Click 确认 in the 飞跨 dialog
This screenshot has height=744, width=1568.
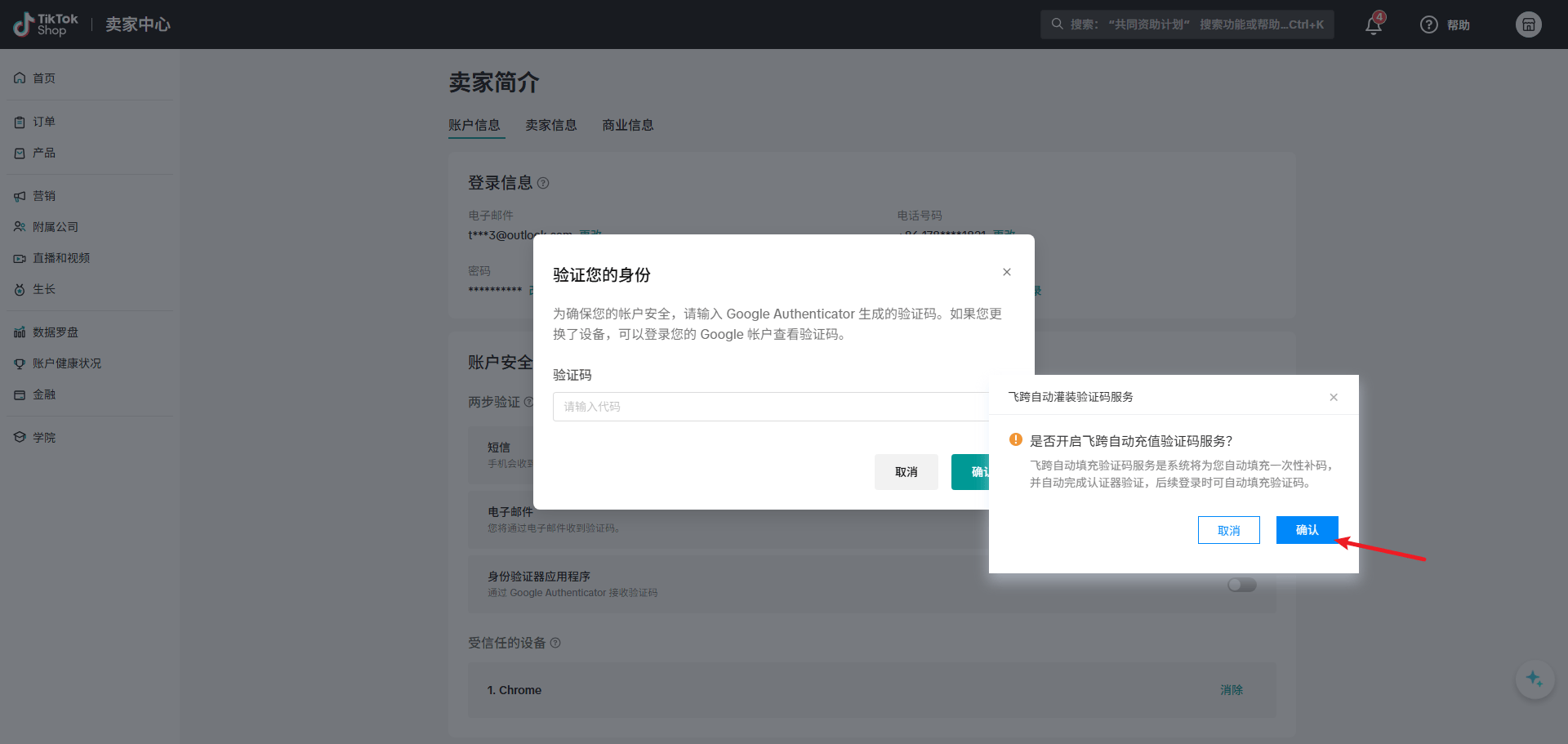click(x=1307, y=530)
